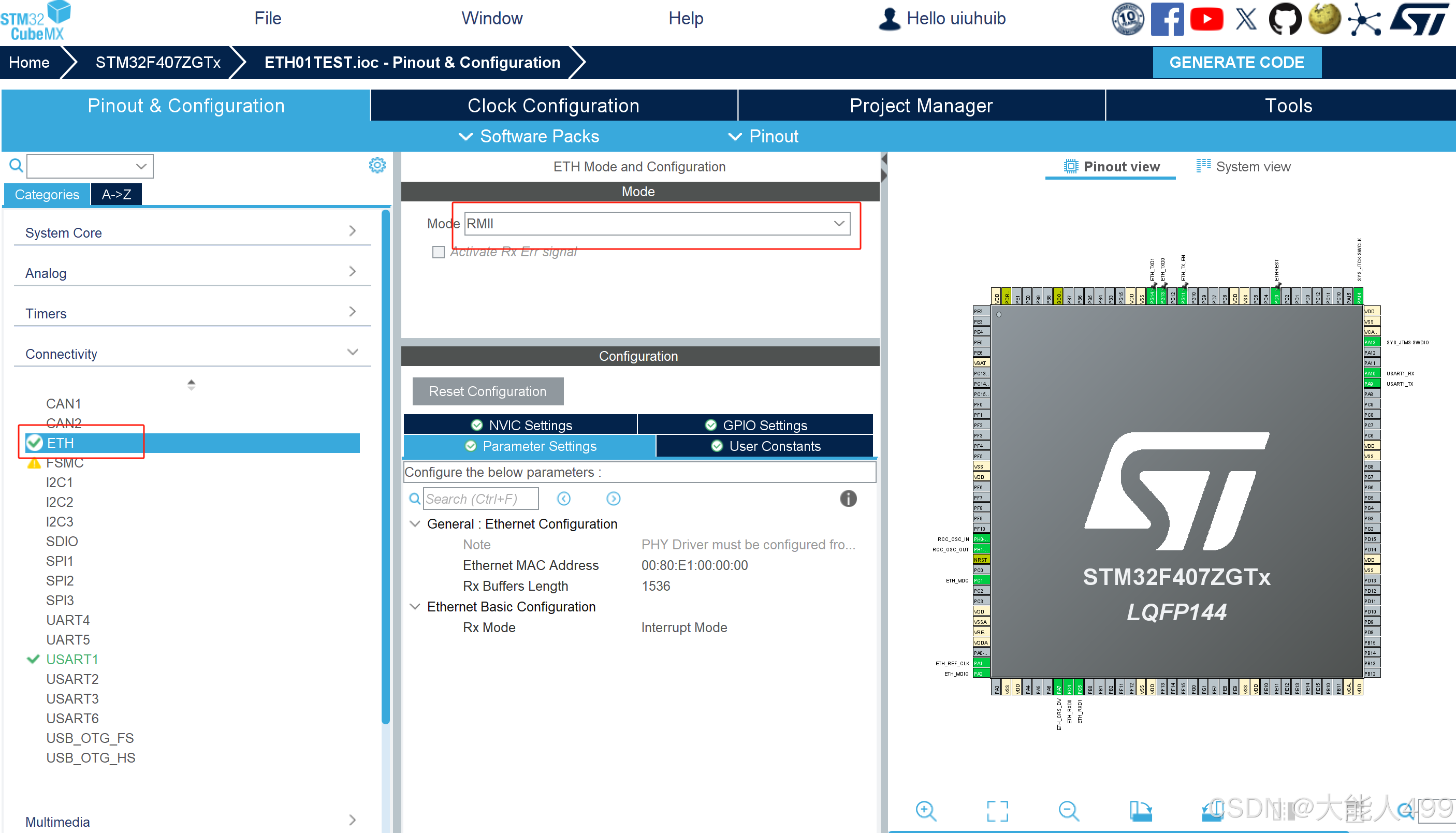
Task: Collapse General Ethernet Configuration section
Action: pyautogui.click(x=415, y=524)
